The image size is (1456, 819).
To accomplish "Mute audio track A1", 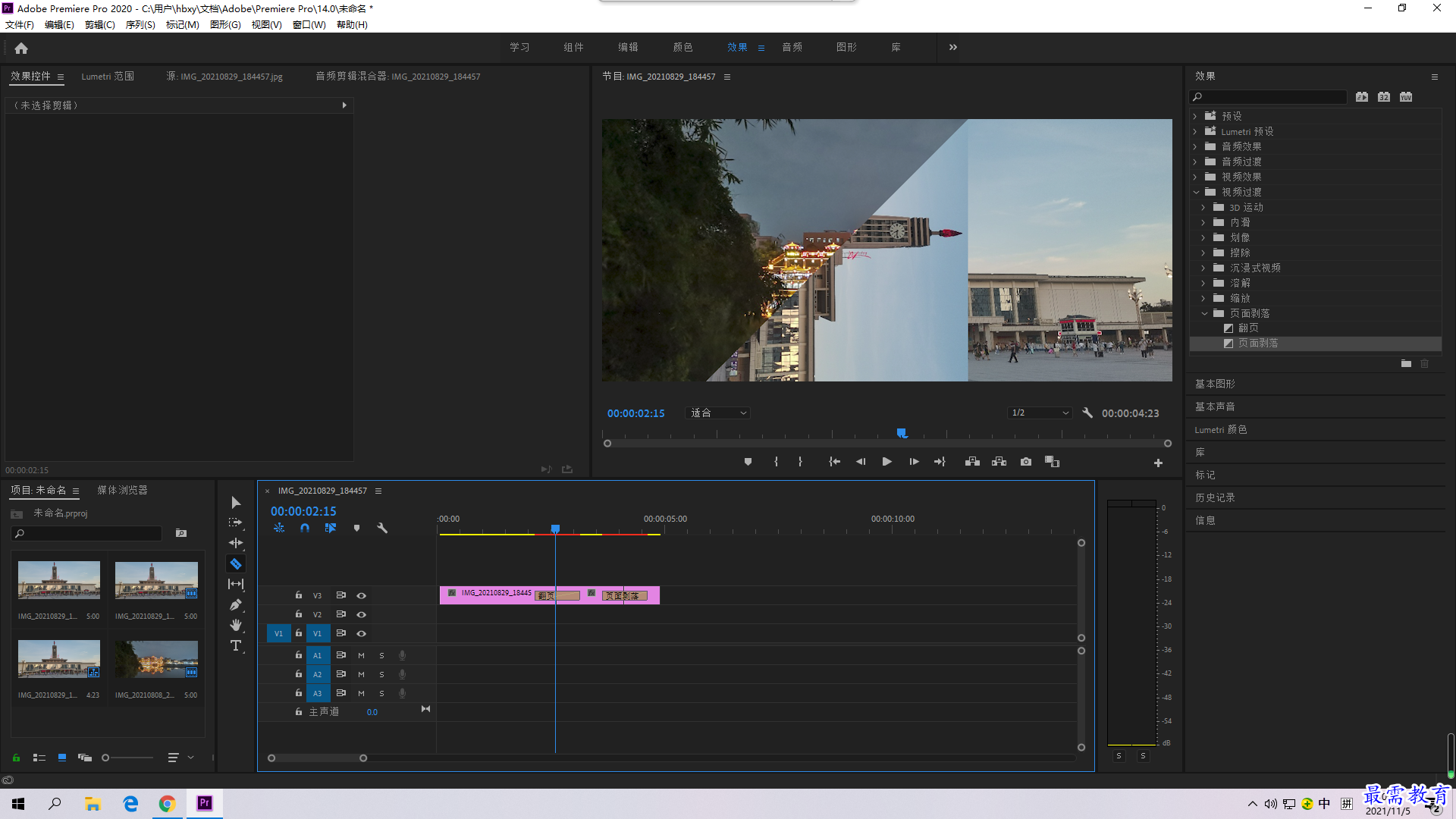I will (x=361, y=655).
